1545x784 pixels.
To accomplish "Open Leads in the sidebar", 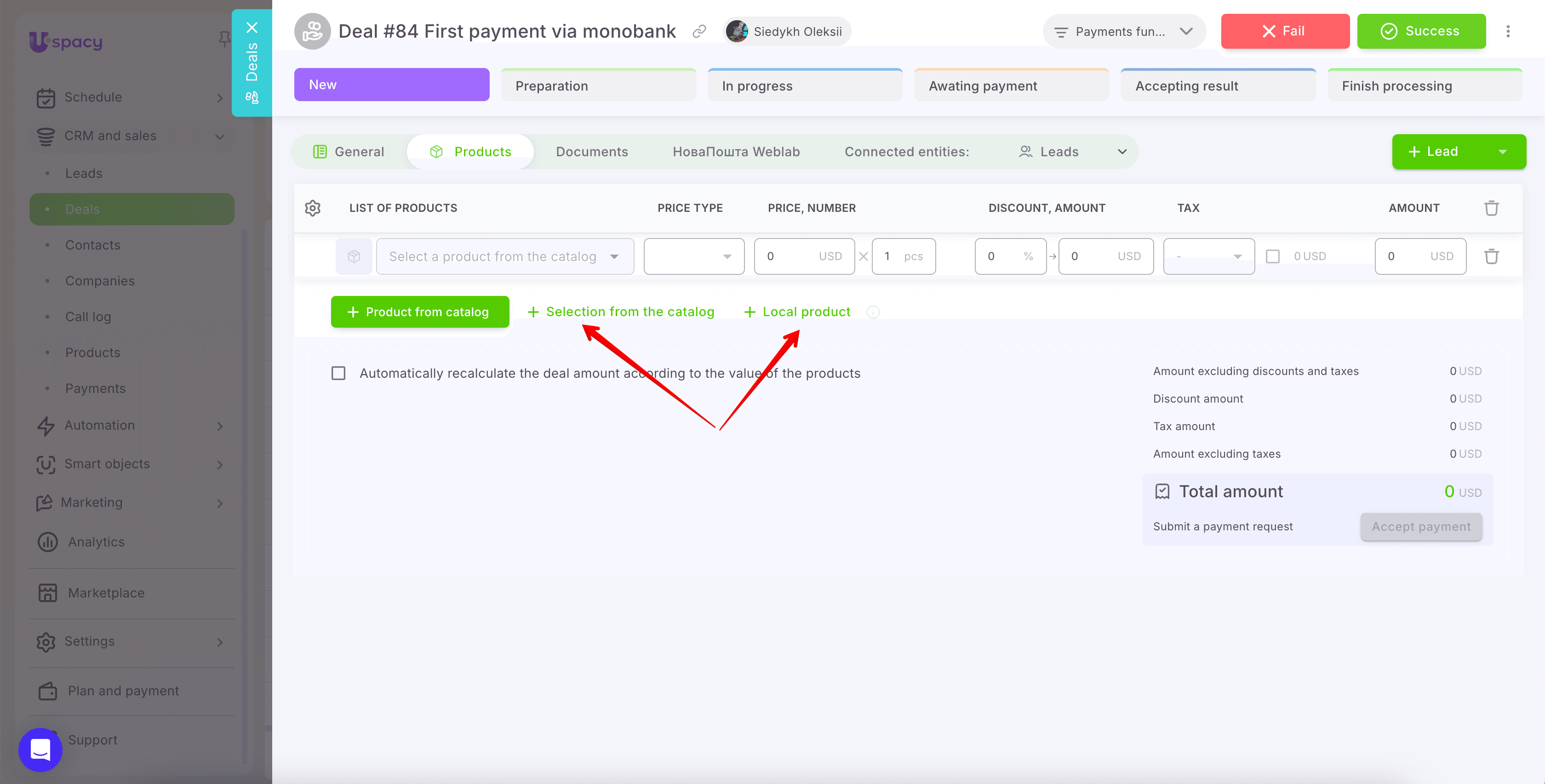I will point(84,173).
